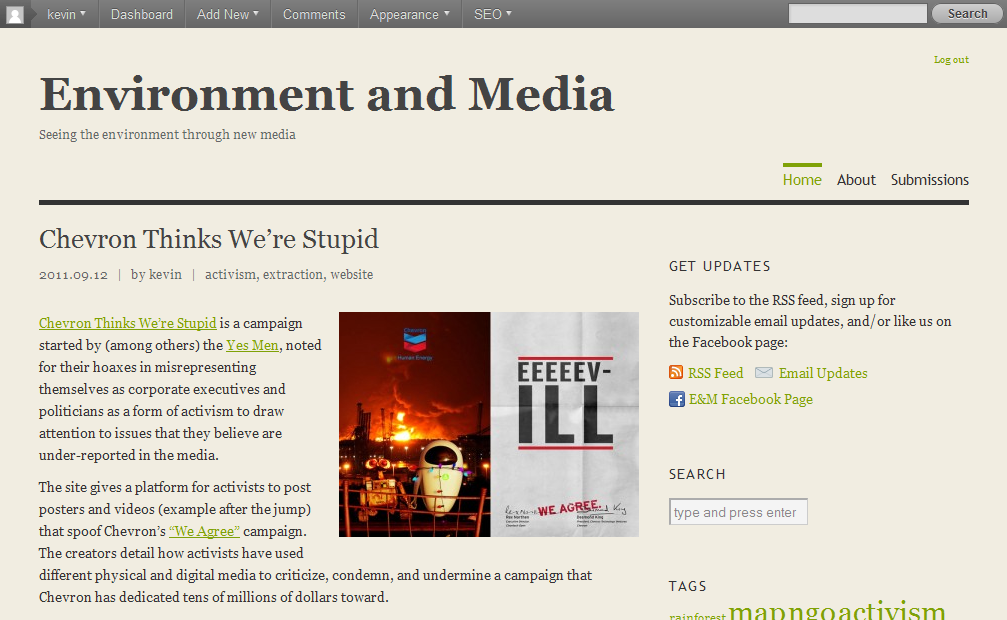This screenshot has height=620, width=1007.
Task: Follow the "We Agree" link
Action: tap(204, 531)
